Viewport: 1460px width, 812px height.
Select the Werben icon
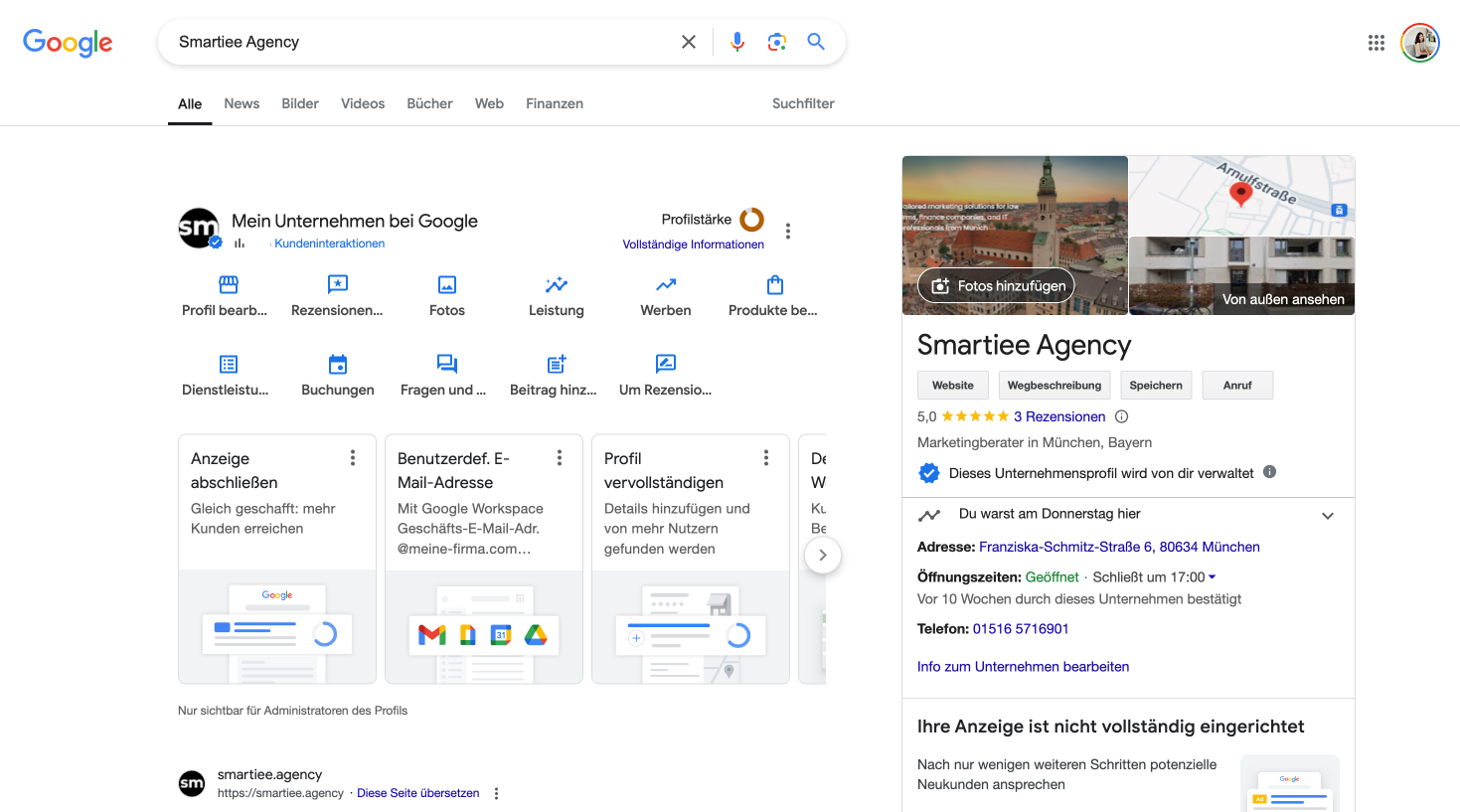pos(665,285)
